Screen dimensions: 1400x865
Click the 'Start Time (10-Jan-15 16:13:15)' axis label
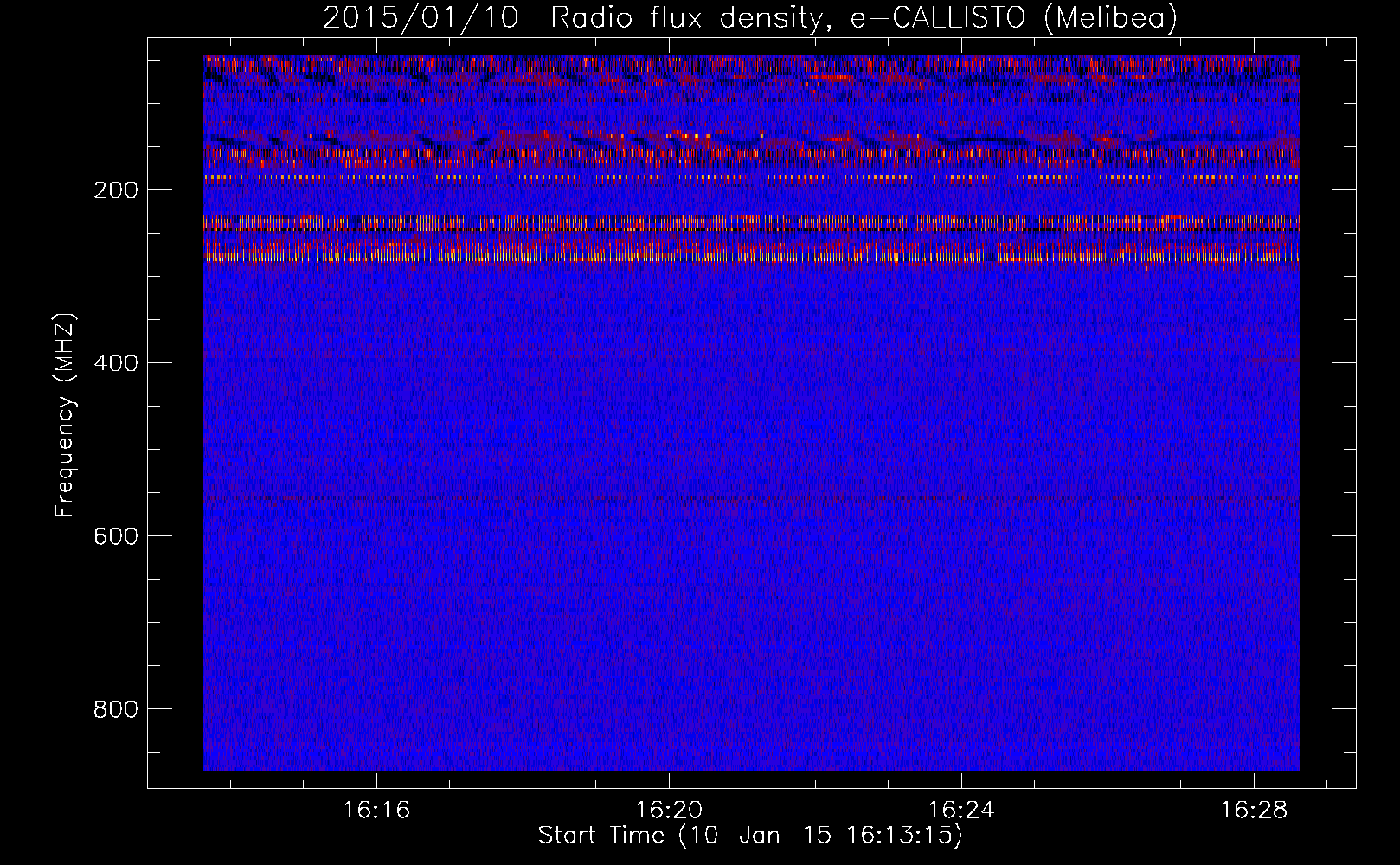pos(750,836)
